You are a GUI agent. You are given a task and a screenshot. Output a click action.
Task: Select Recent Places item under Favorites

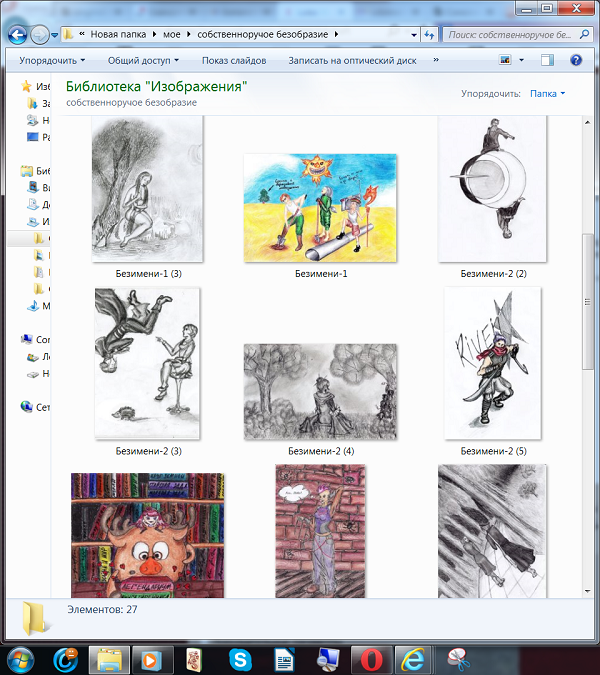pyautogui.click(x=38, y=120)
